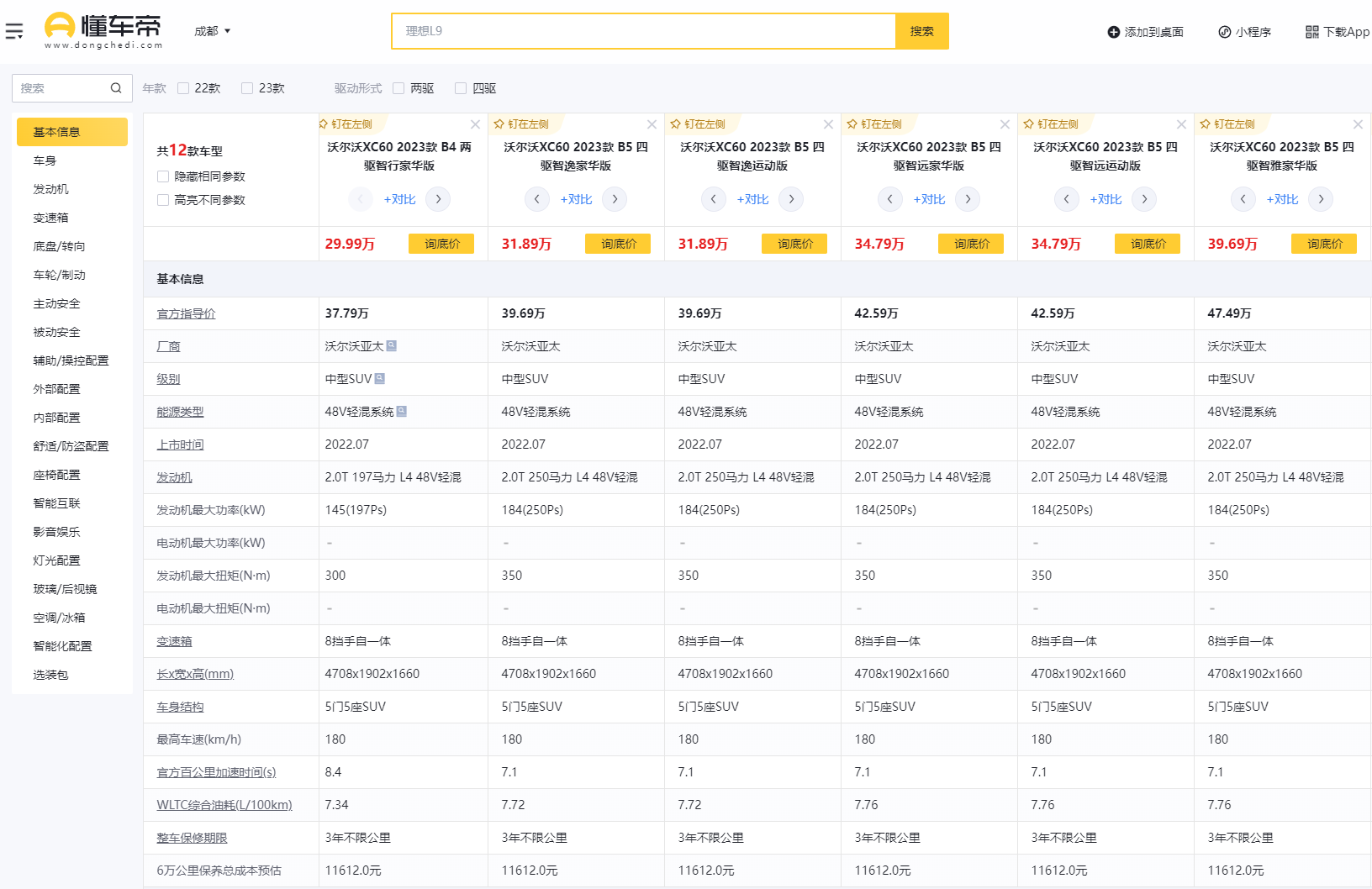The width and height of the screenshot is (1372, 889).
Task: Enable the 四驱 drive type filter
Action: 461,88
